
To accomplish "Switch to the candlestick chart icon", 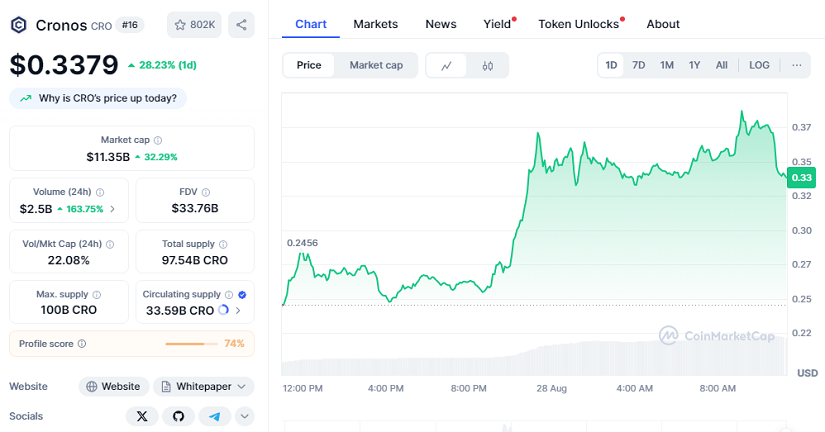I will 488,65.
